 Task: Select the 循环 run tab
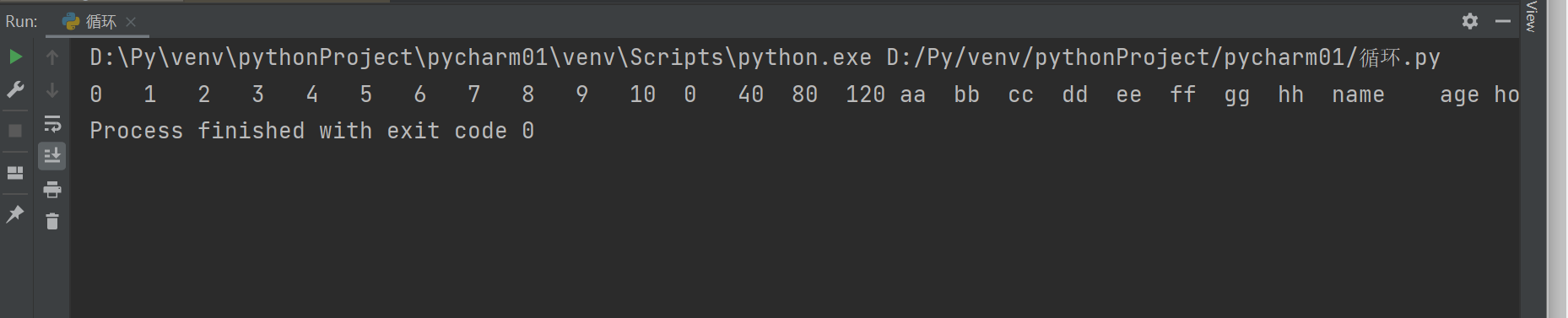pos(100,22)
